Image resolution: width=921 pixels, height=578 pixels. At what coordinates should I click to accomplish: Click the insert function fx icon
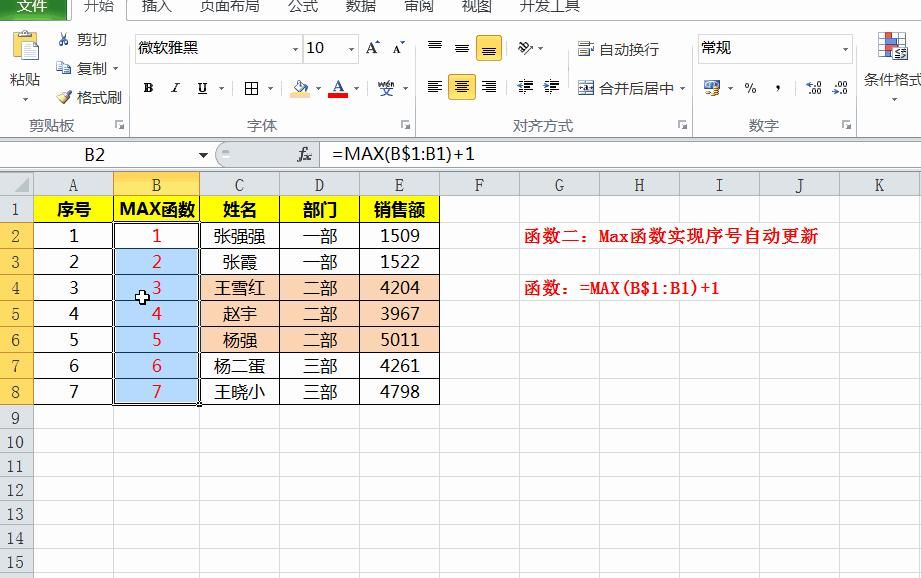click(x=304, y=154)
